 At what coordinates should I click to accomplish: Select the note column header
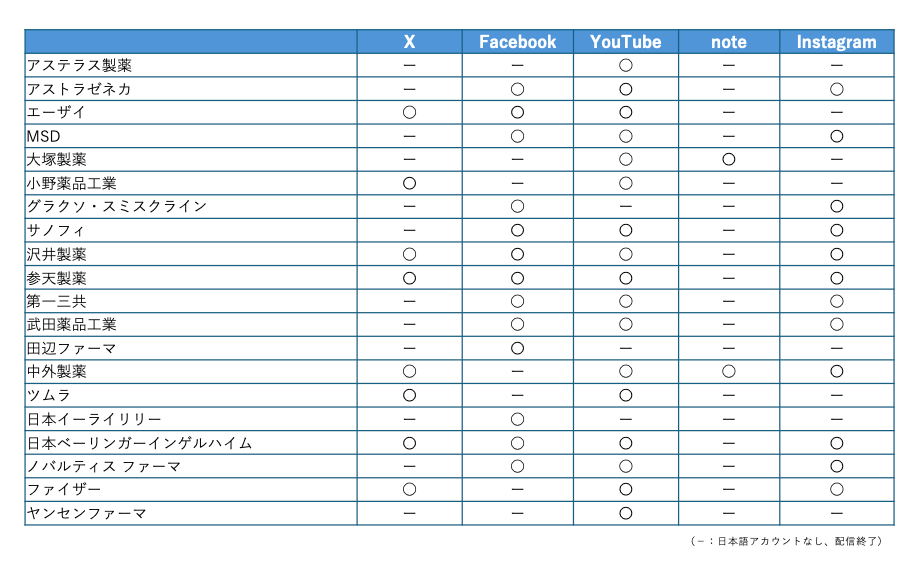point(728,42)
